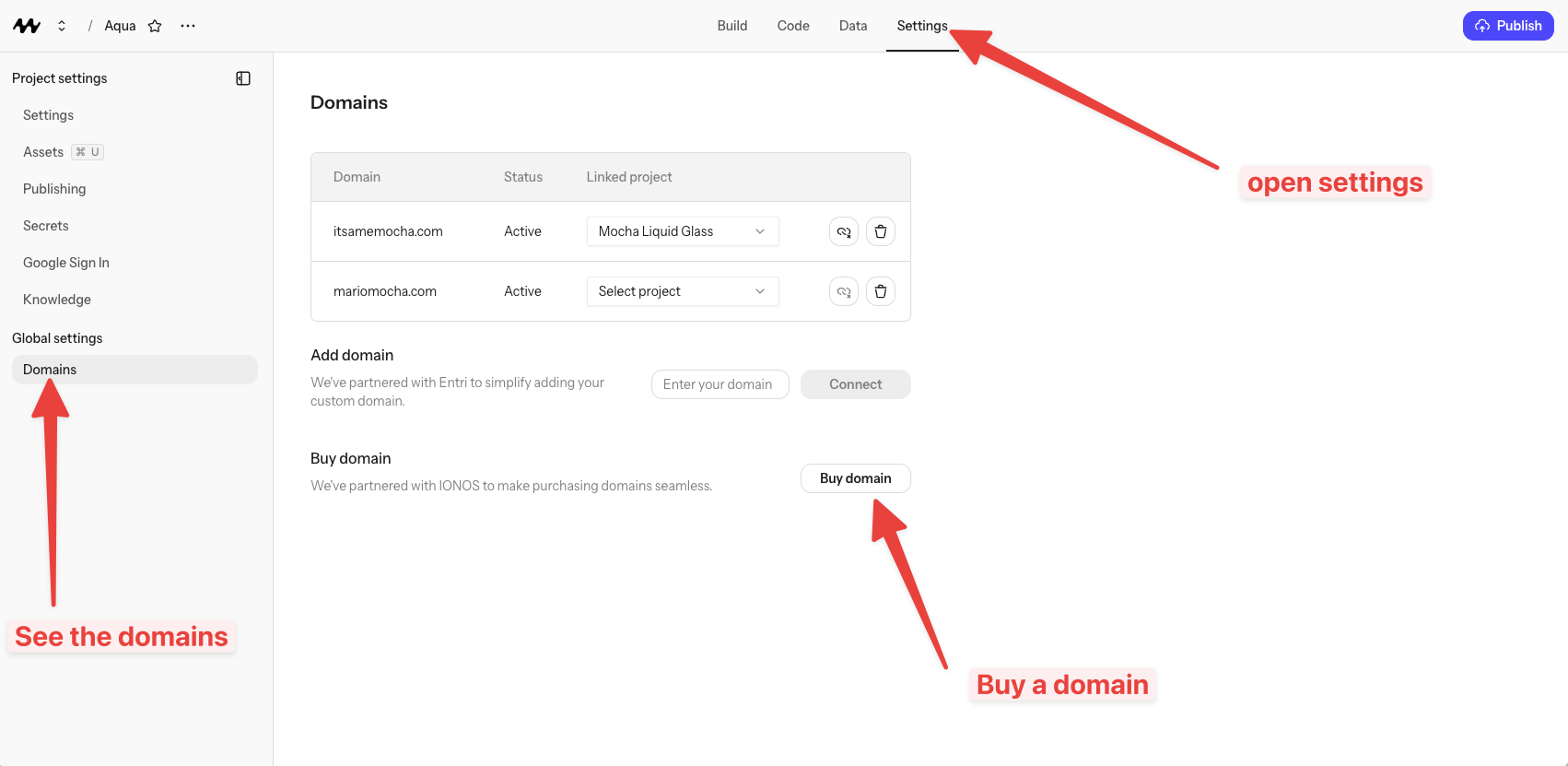Select Domains under Global settings
The width and height of the screenshot is (1568, 766).
point(135,370)
